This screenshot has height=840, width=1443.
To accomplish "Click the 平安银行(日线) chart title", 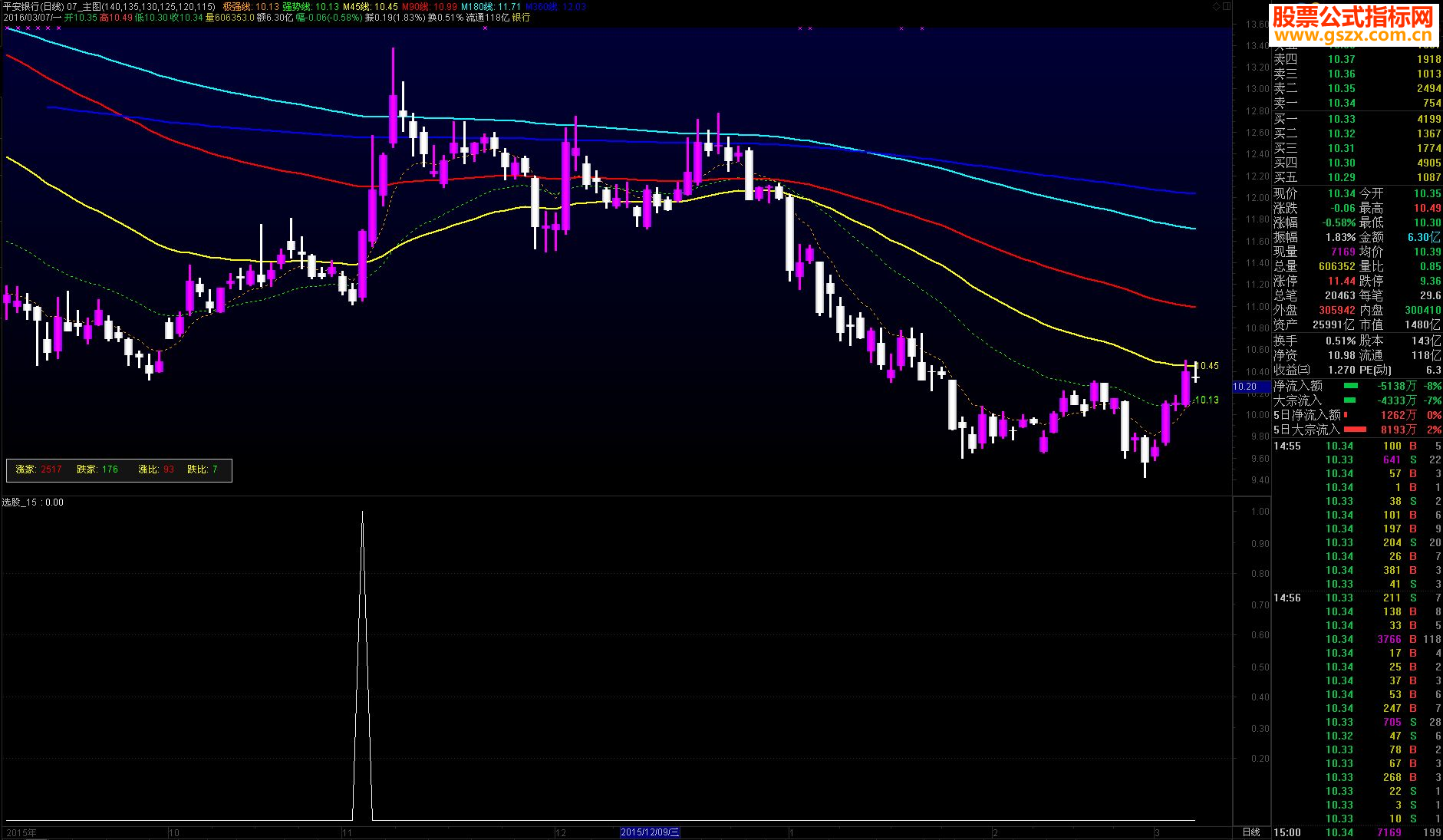I will (33, 6).
